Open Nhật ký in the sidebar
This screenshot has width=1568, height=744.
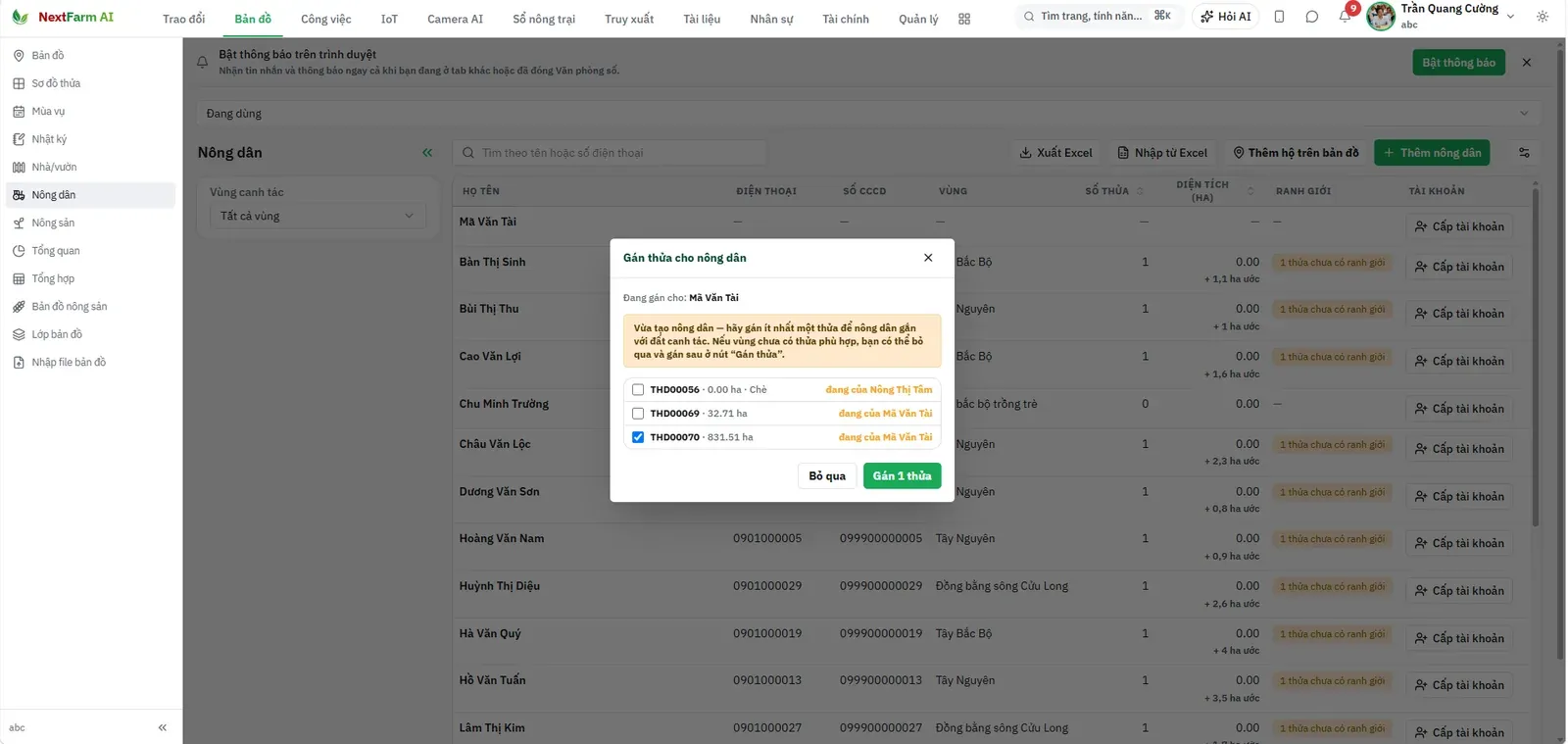[x=91, y=139]
